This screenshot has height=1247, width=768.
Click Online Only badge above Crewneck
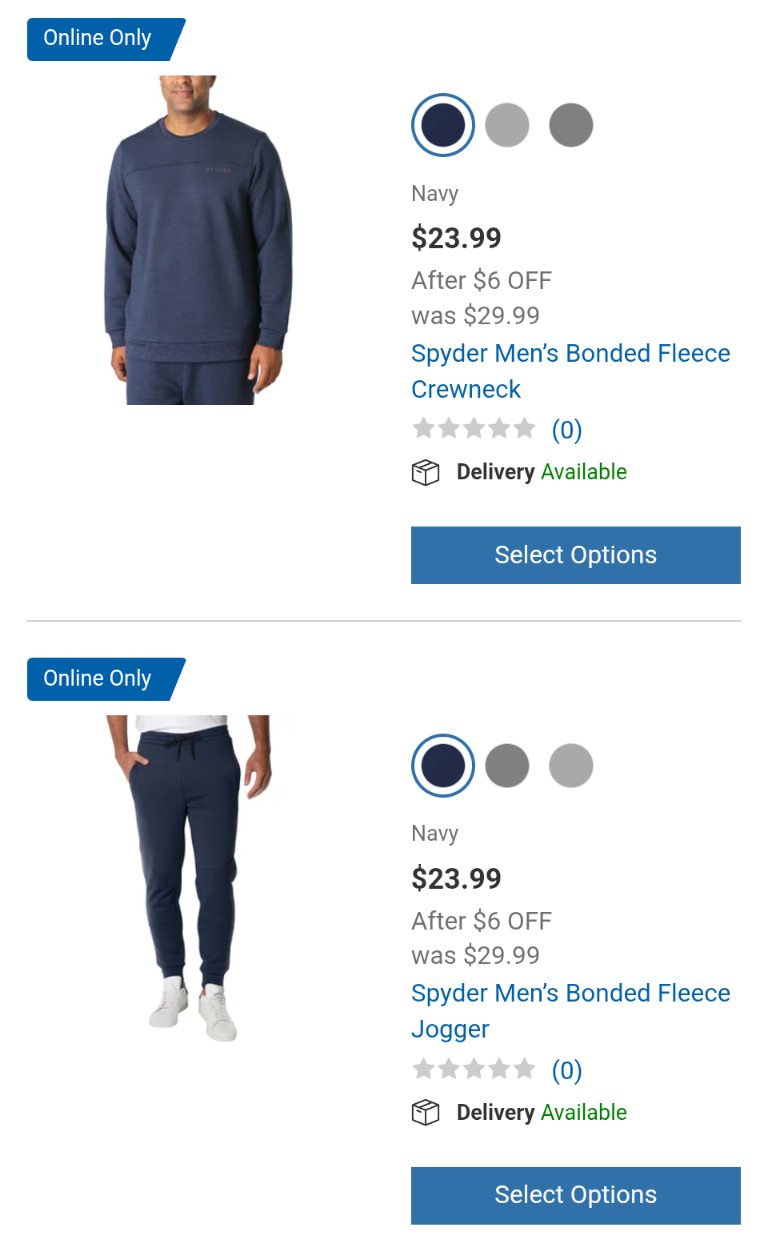[106, 39]
